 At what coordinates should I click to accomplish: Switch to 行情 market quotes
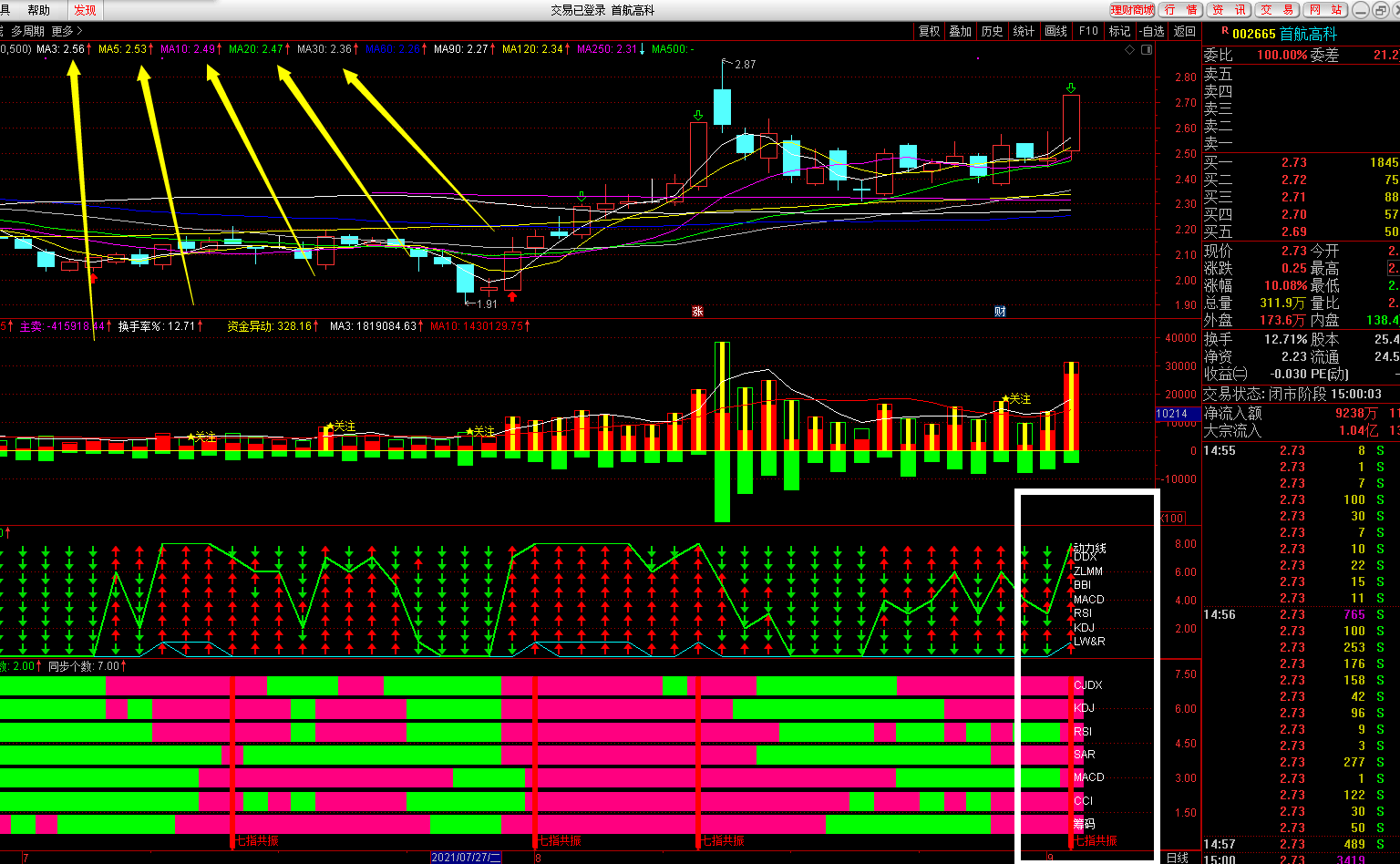coord(1180,10)
